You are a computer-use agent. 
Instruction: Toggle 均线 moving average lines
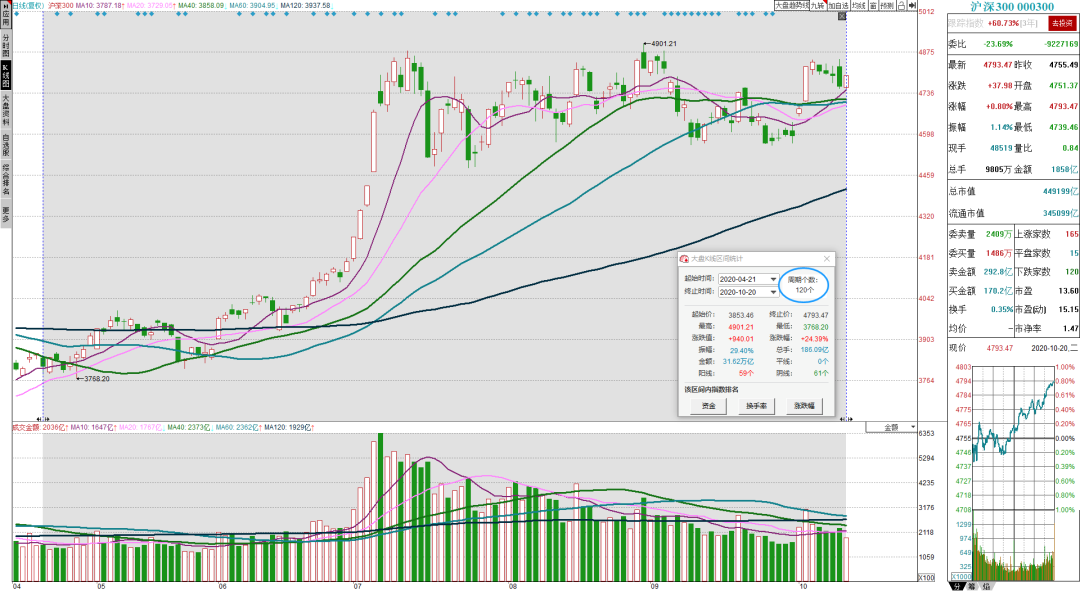click(859, 5)
